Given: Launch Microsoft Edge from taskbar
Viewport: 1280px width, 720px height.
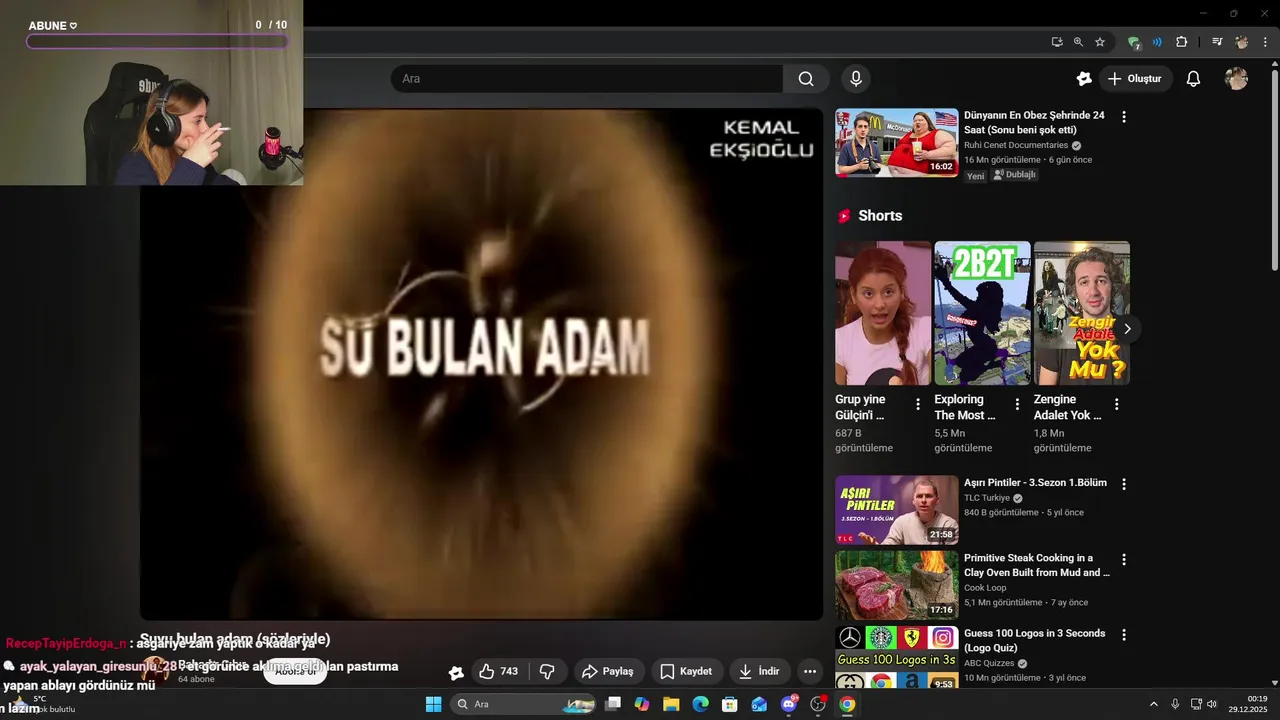Looking at the screenshot, I should pyautogui.click(x=700, y=704).
